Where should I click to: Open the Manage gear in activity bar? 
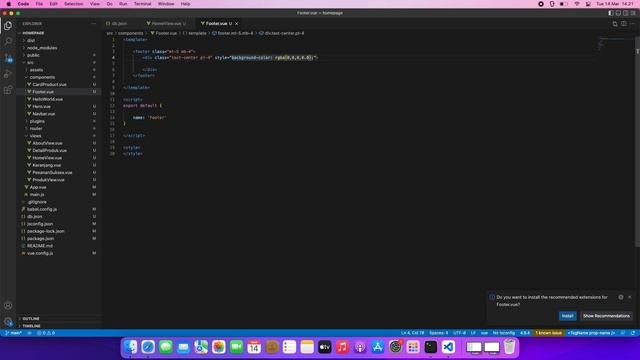pos(8,322)
